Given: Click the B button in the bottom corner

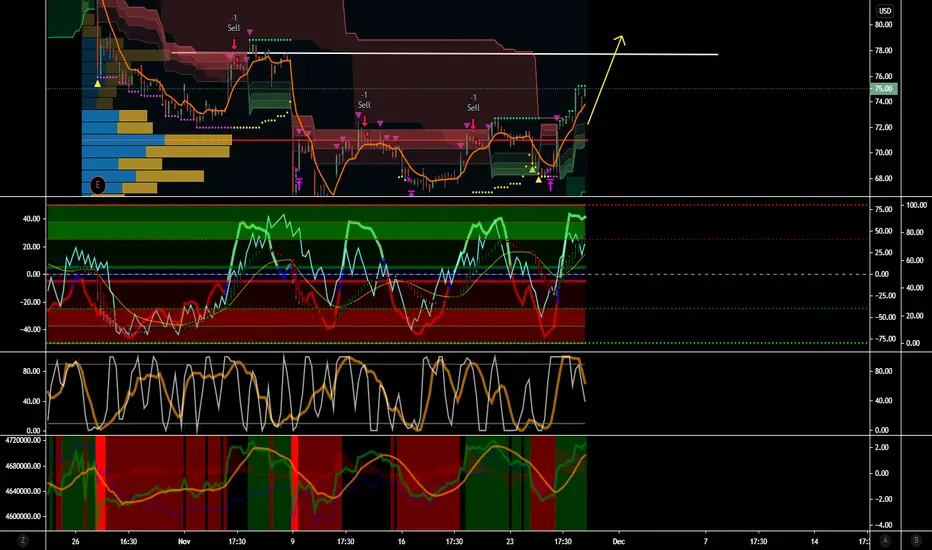Looking at the screenshot, I should 916,540.
